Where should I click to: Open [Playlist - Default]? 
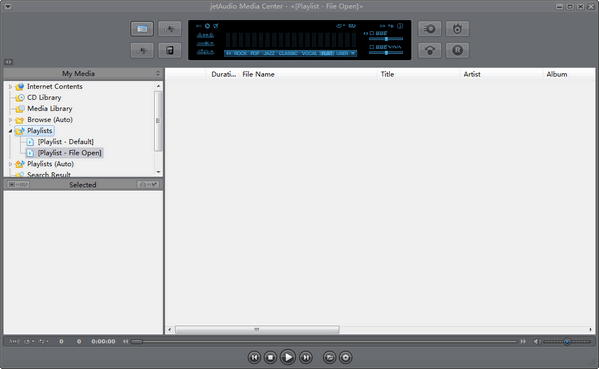(x=65, y=142)
